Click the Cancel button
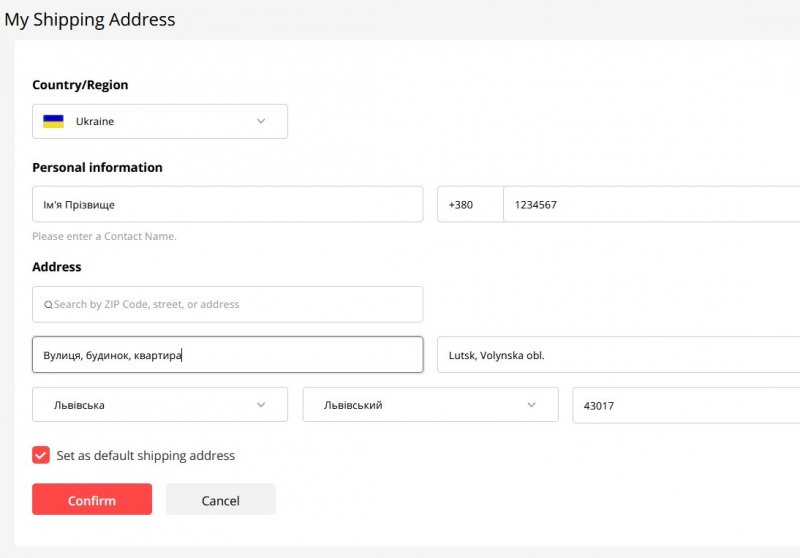The width and height of the screenshot is (800, 558). [x=220, y=500]
